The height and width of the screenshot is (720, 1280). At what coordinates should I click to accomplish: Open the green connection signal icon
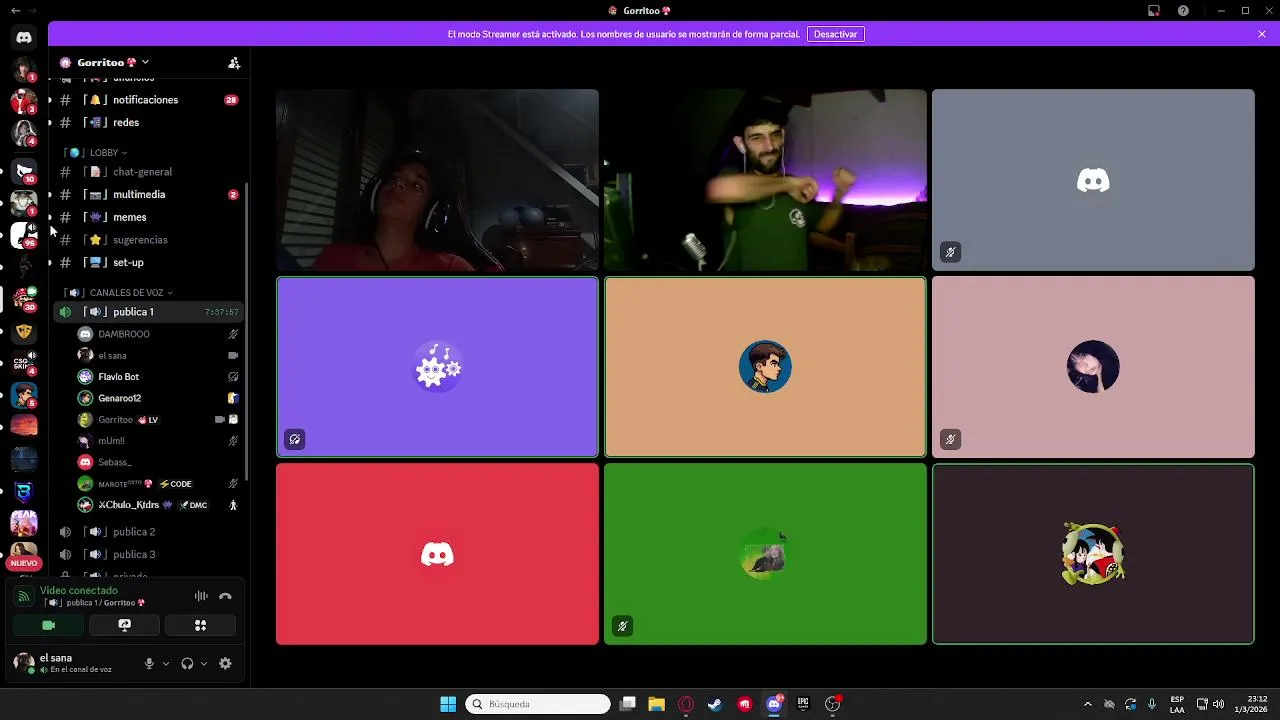click(x=24, y=596)
